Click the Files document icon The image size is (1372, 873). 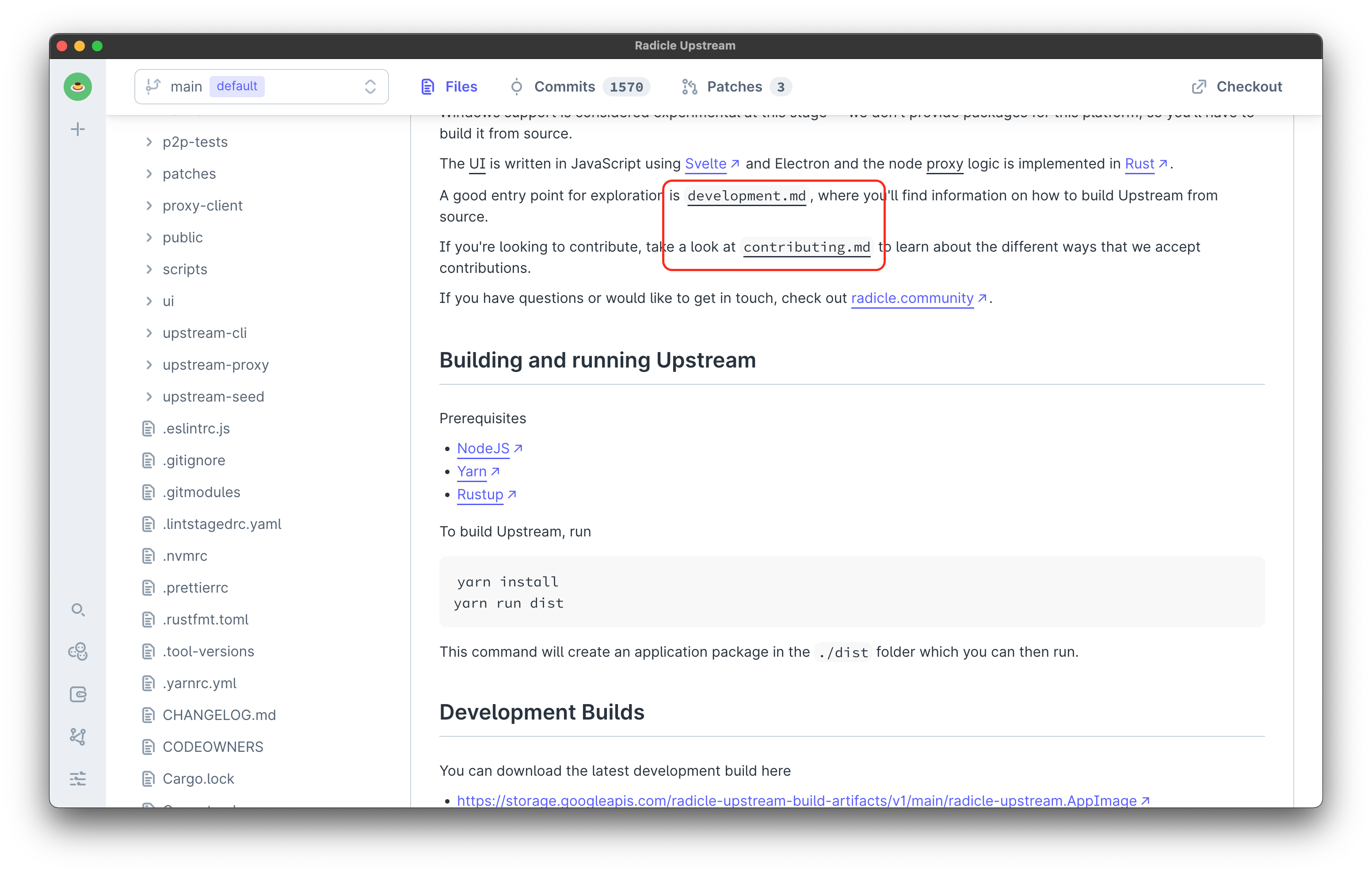coord(427,86)
